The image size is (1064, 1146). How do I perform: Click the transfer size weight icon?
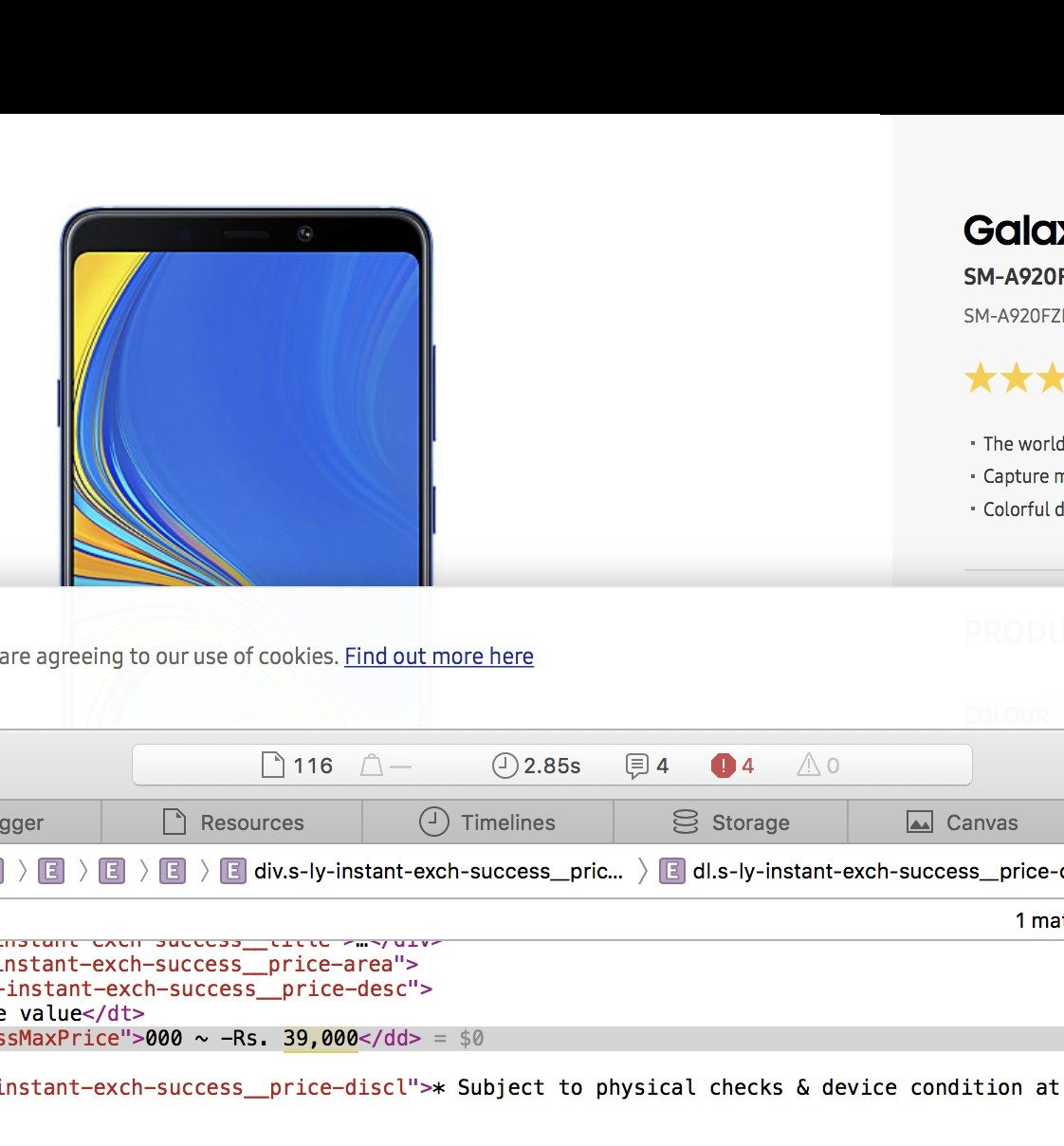pos(372,766)
